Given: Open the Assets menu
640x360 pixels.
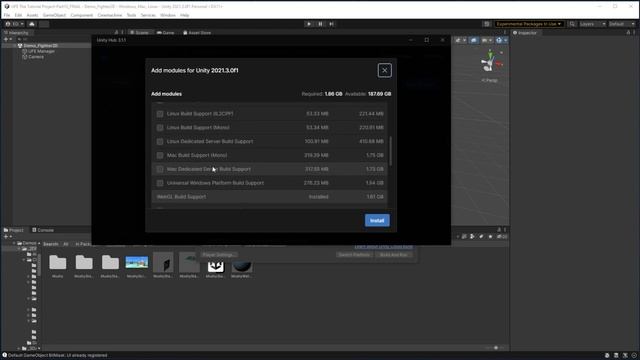Looking at the screenshot, I should point(32,15).
